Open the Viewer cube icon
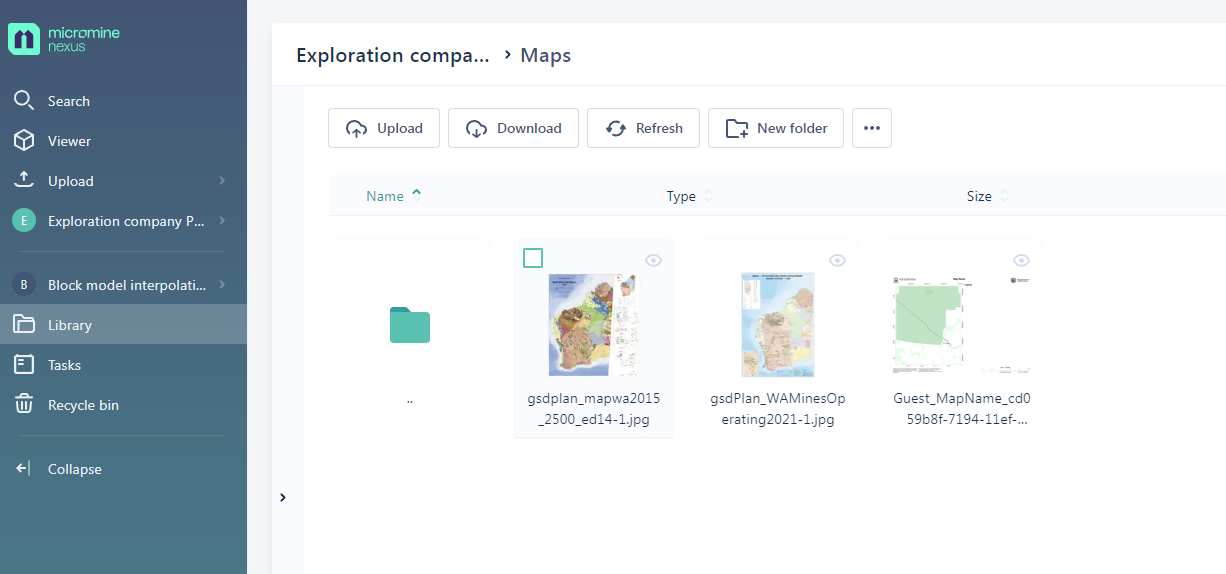Viewport: 1226px width, 574px height. (x=24, y=141)
